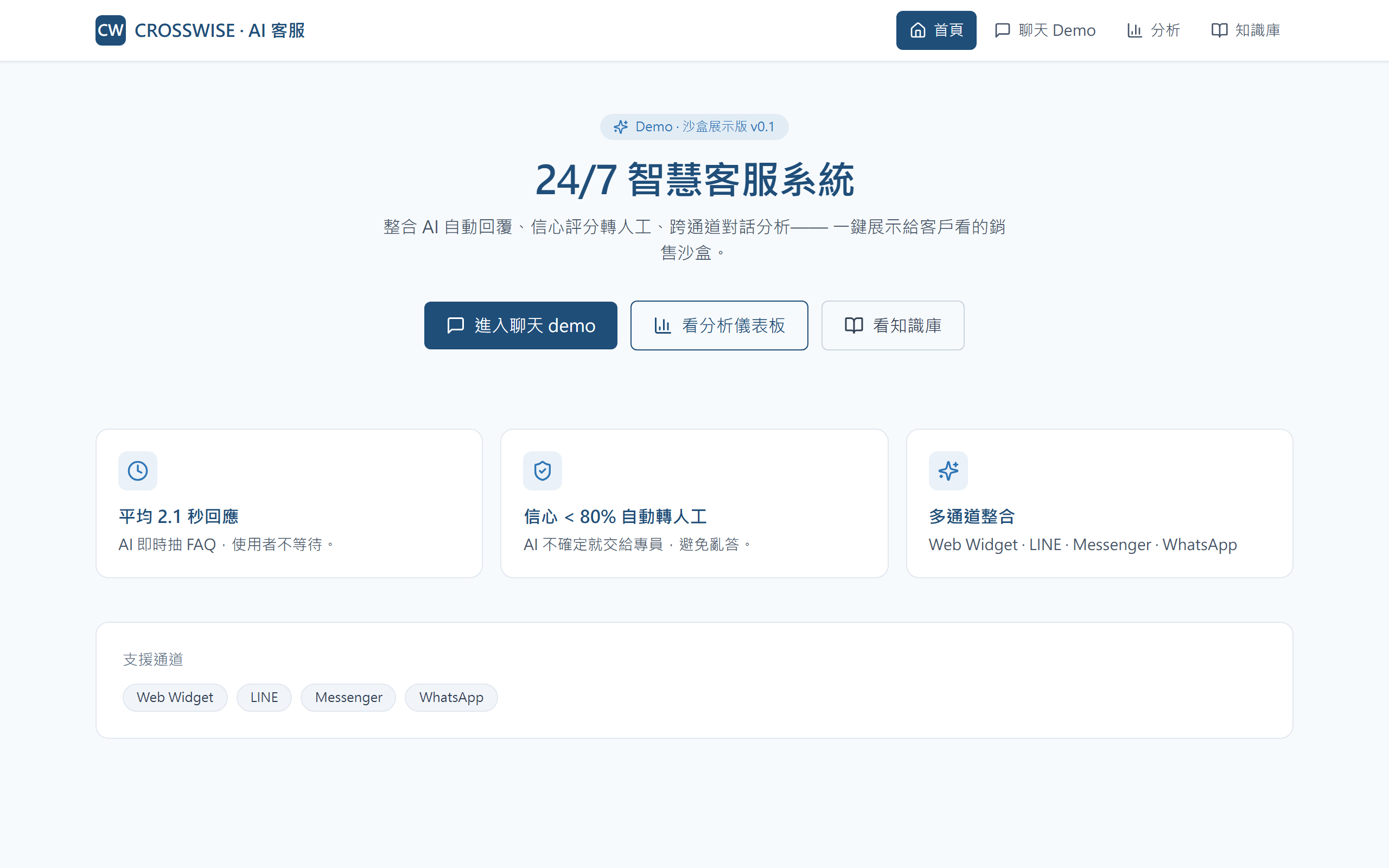Click the Messenger channel chip
This screenshot has width=1389, height=868.
(x=348, y=697)
